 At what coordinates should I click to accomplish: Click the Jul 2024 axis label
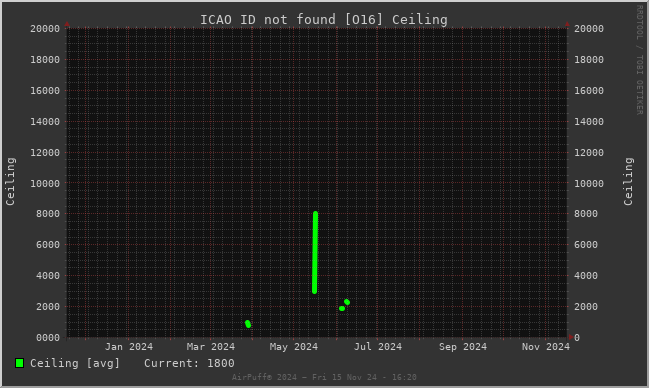(378, 347)
